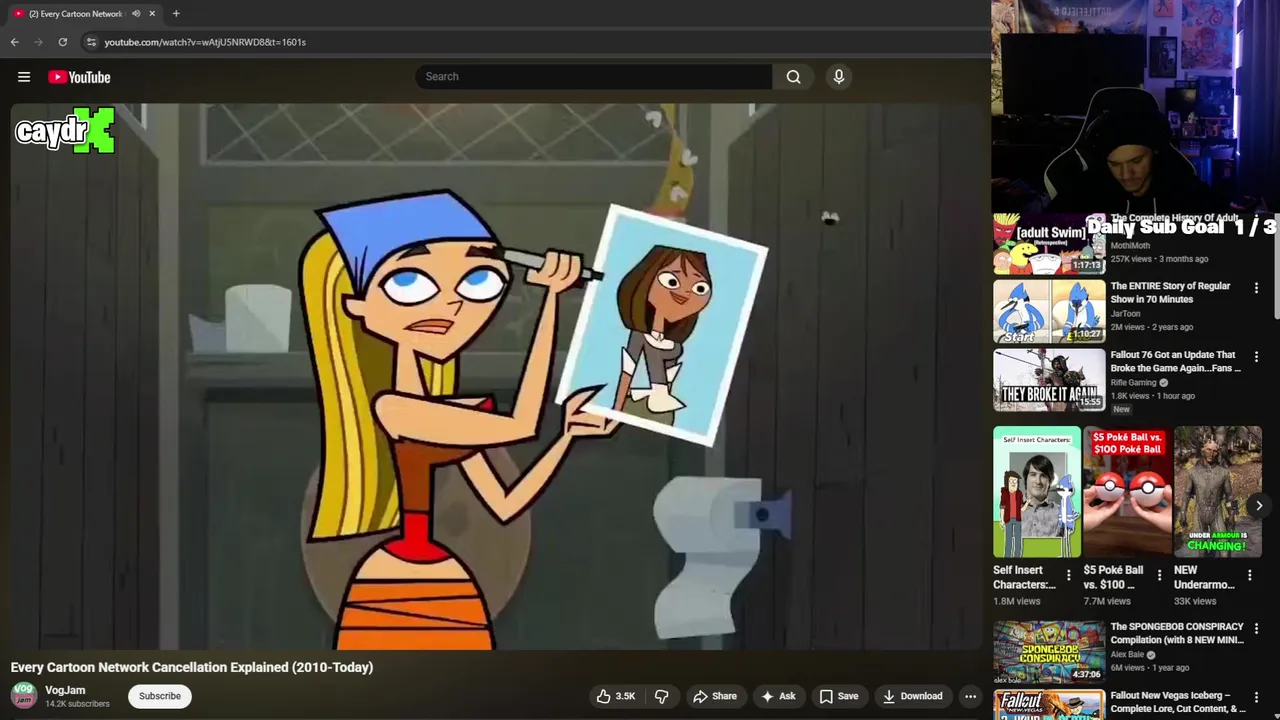Open The ENTIRE Story of Regular Show title
1280x720 pixels.
point(1170,293)
